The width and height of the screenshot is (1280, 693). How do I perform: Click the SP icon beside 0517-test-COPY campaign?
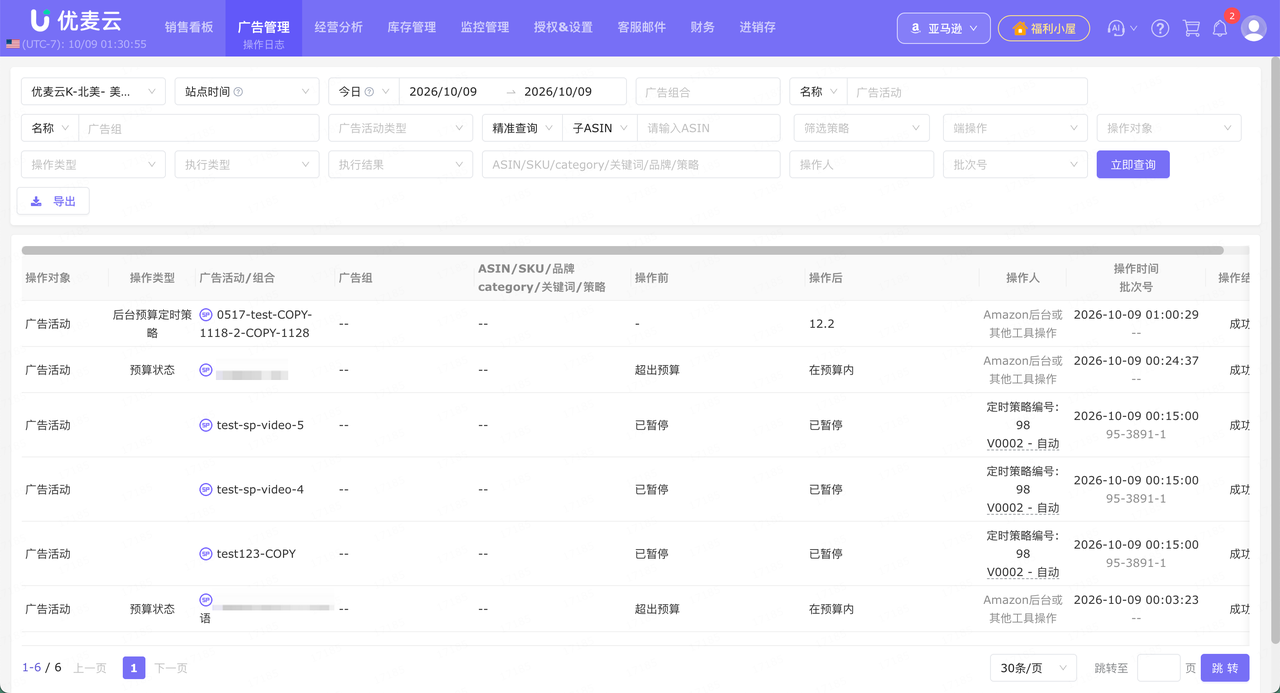click(206, 314)
